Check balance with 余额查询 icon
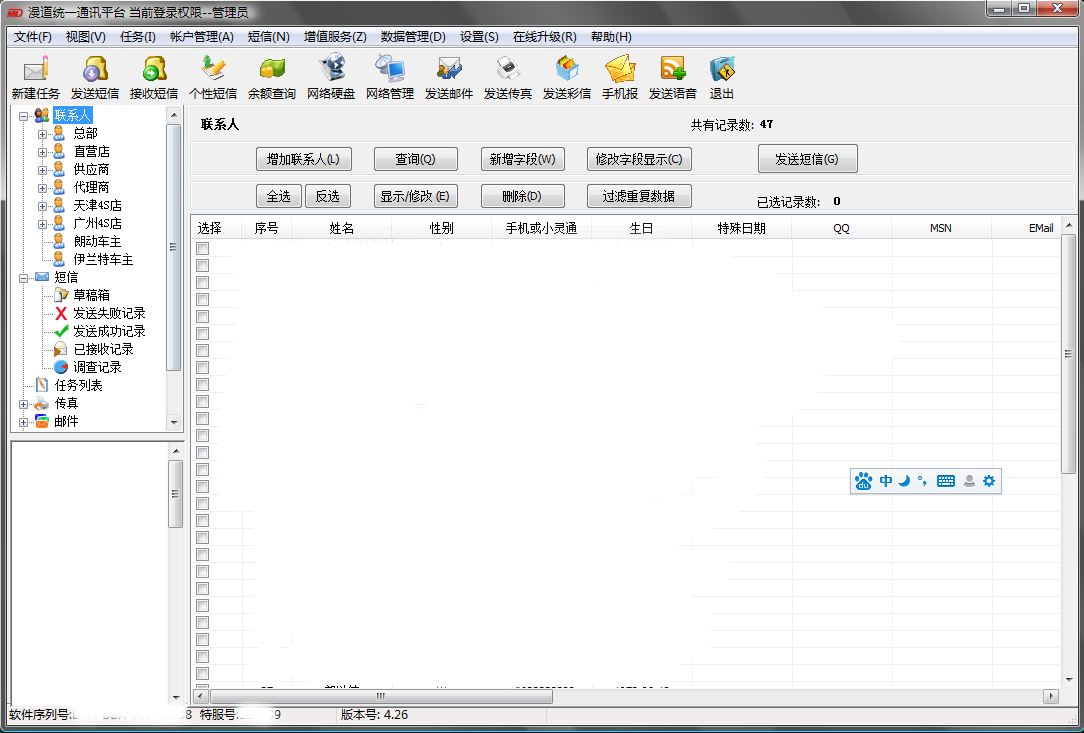1084x733 pixels. coord(272,77)
